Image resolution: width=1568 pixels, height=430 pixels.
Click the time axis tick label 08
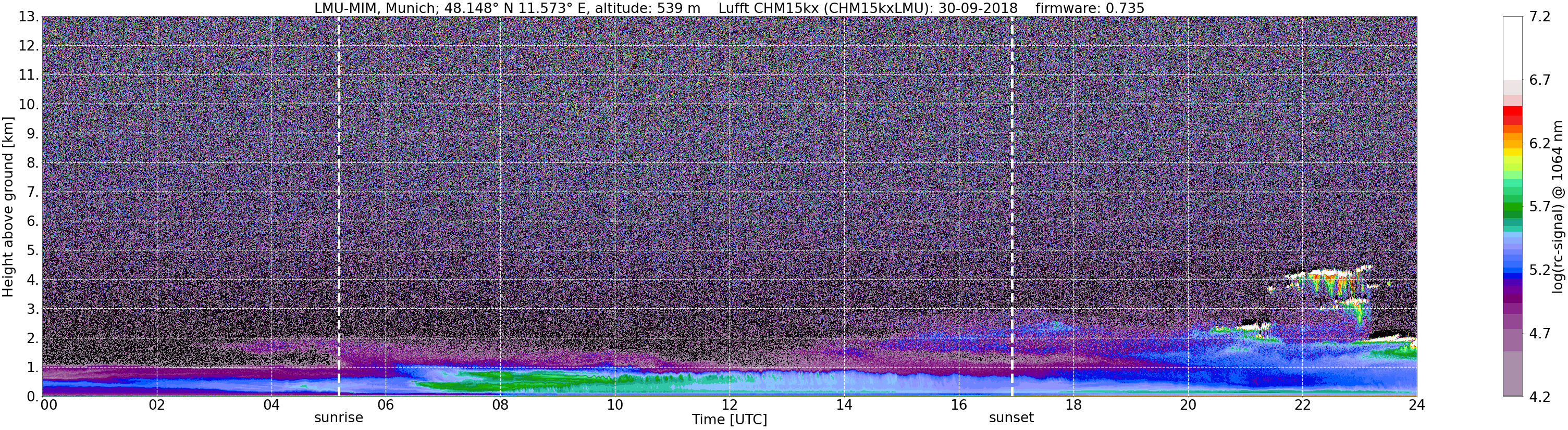click(500, 405)
